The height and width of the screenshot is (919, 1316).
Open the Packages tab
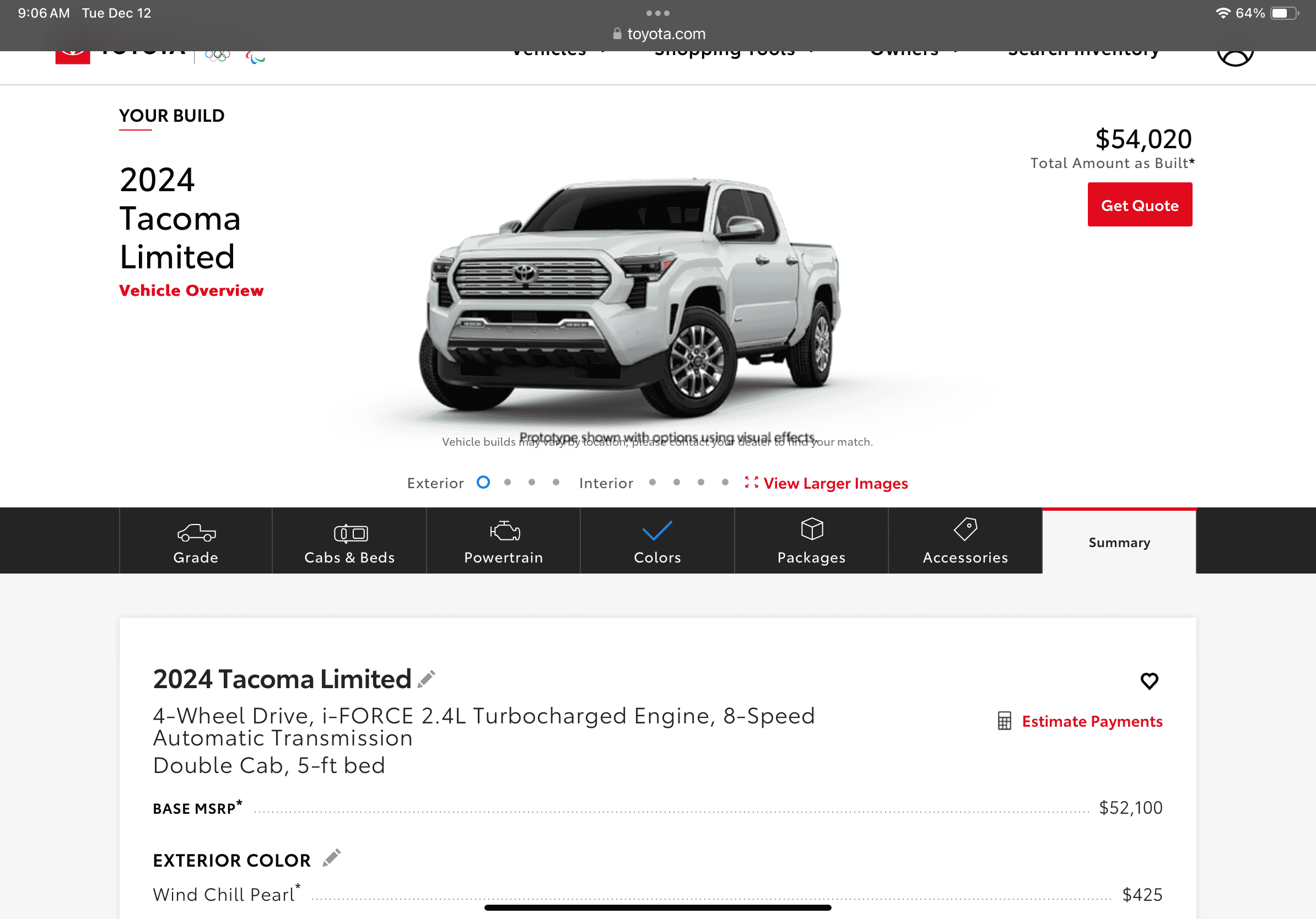(812, 541)
